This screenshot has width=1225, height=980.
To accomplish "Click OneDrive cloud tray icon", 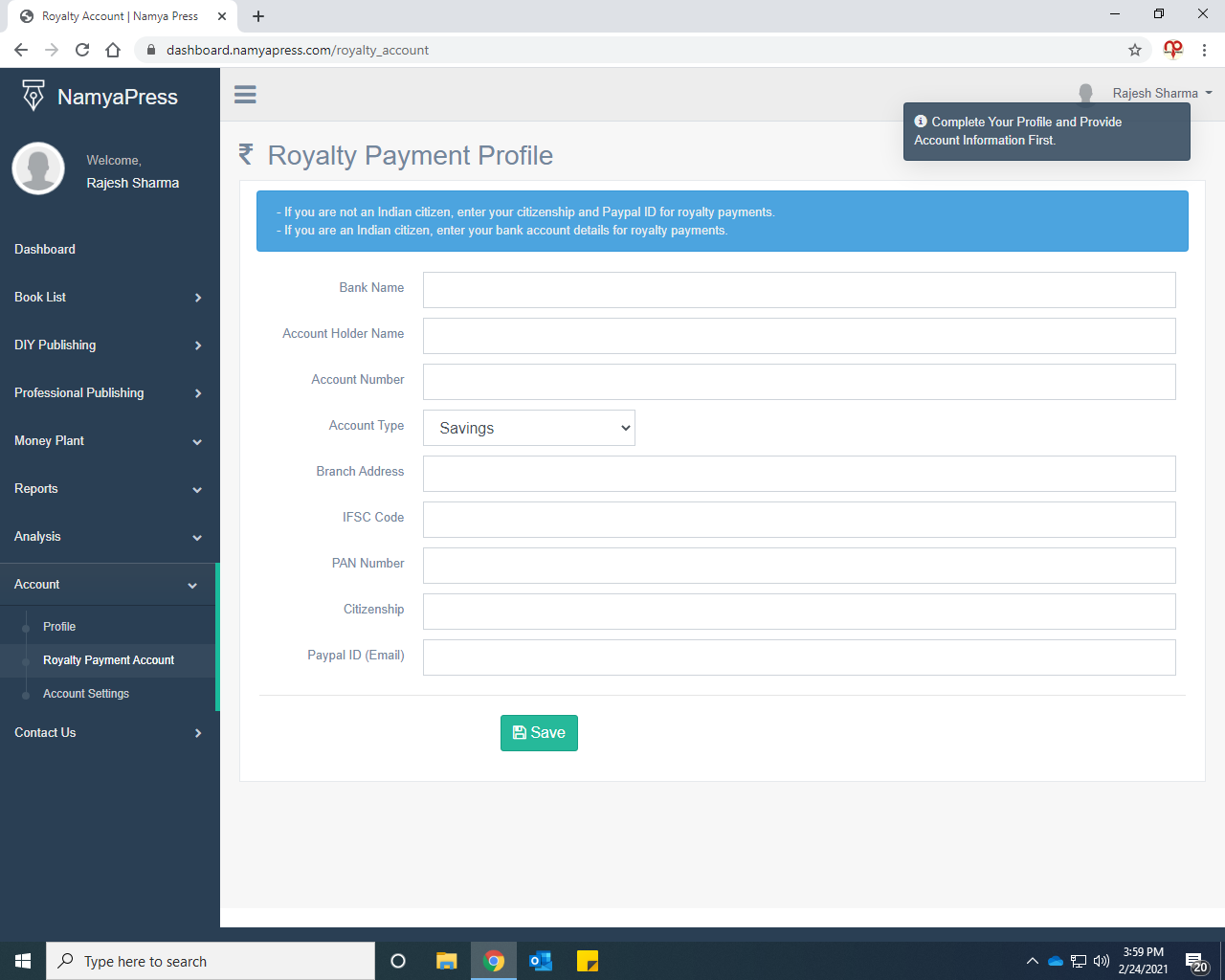I will click(x=1056, y=961).
